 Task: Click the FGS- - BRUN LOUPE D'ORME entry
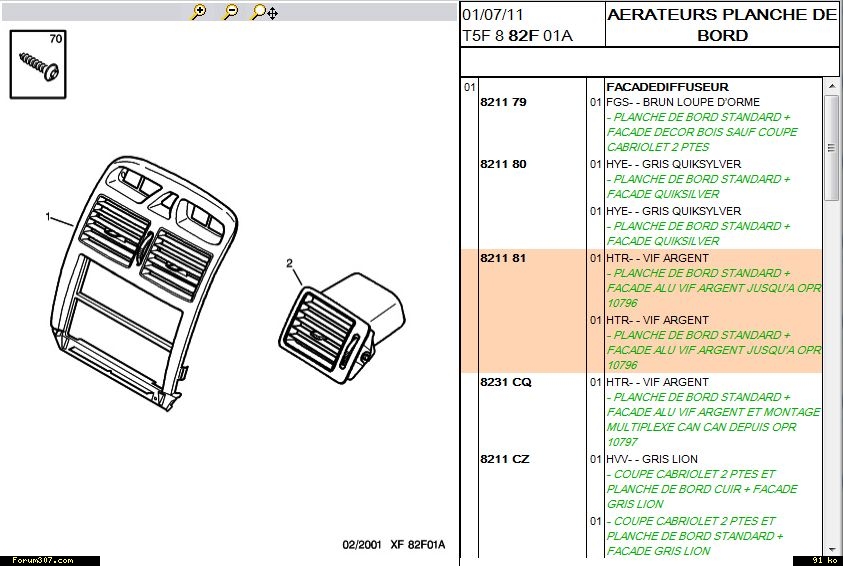coord(683,102)
